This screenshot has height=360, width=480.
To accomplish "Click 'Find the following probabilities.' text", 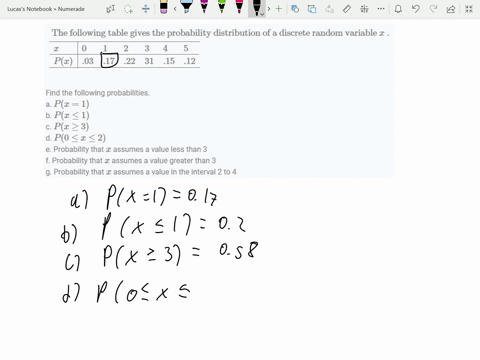I will [97, 93].
